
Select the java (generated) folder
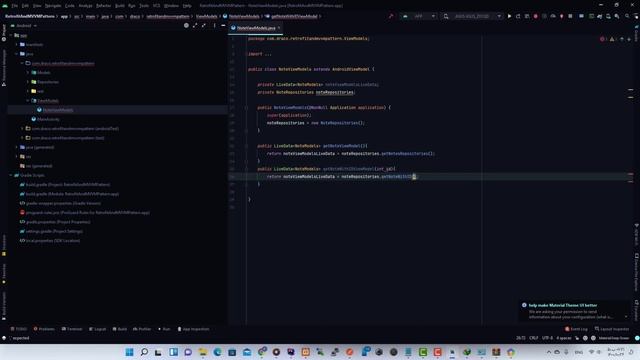click(40, 147)
